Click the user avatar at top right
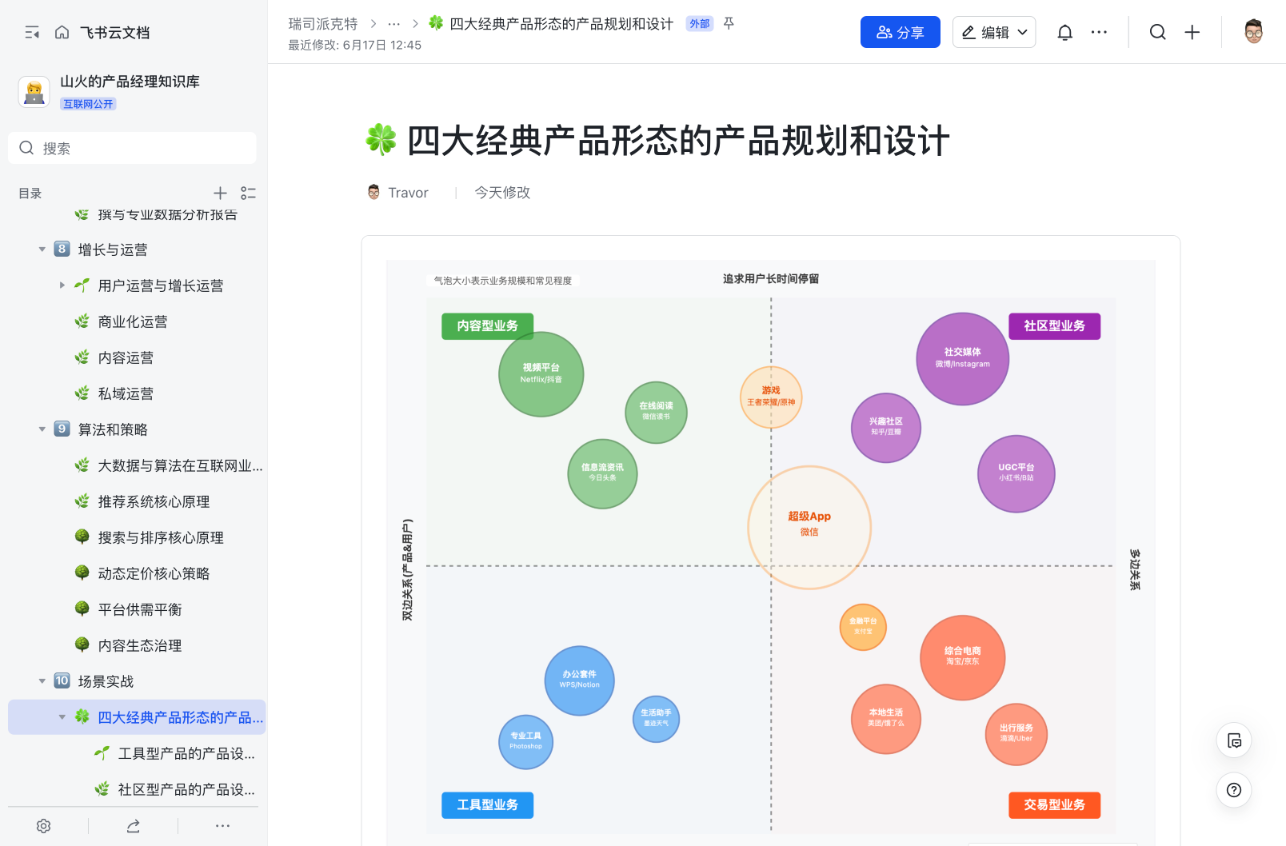The width and height of the screenshot is (1286, 846). [x=1252, y=31]
